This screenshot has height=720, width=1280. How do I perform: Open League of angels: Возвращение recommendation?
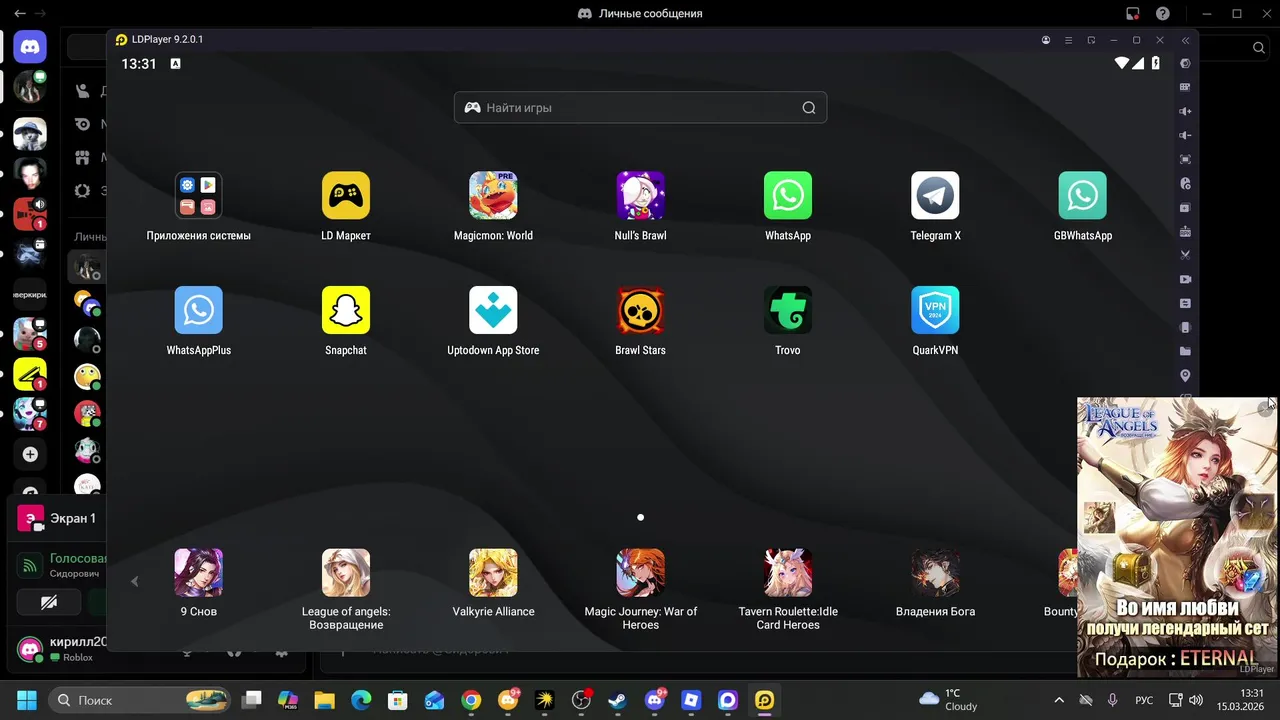(x=346, y=572)
